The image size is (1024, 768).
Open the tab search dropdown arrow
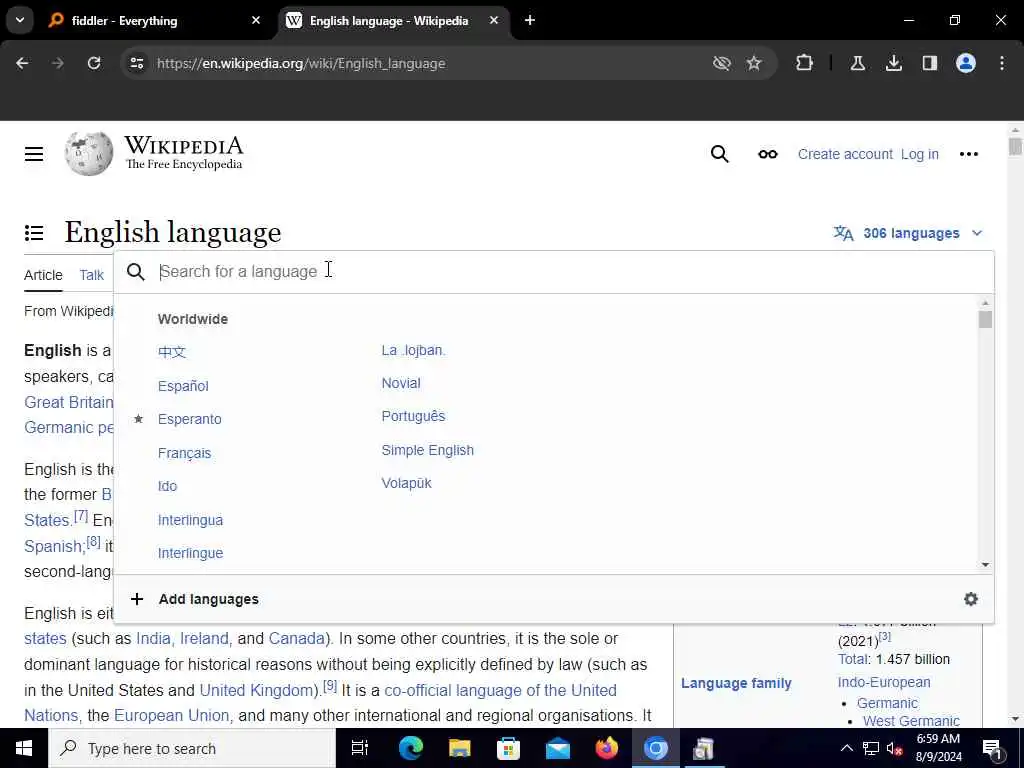(x=20, y=20)
